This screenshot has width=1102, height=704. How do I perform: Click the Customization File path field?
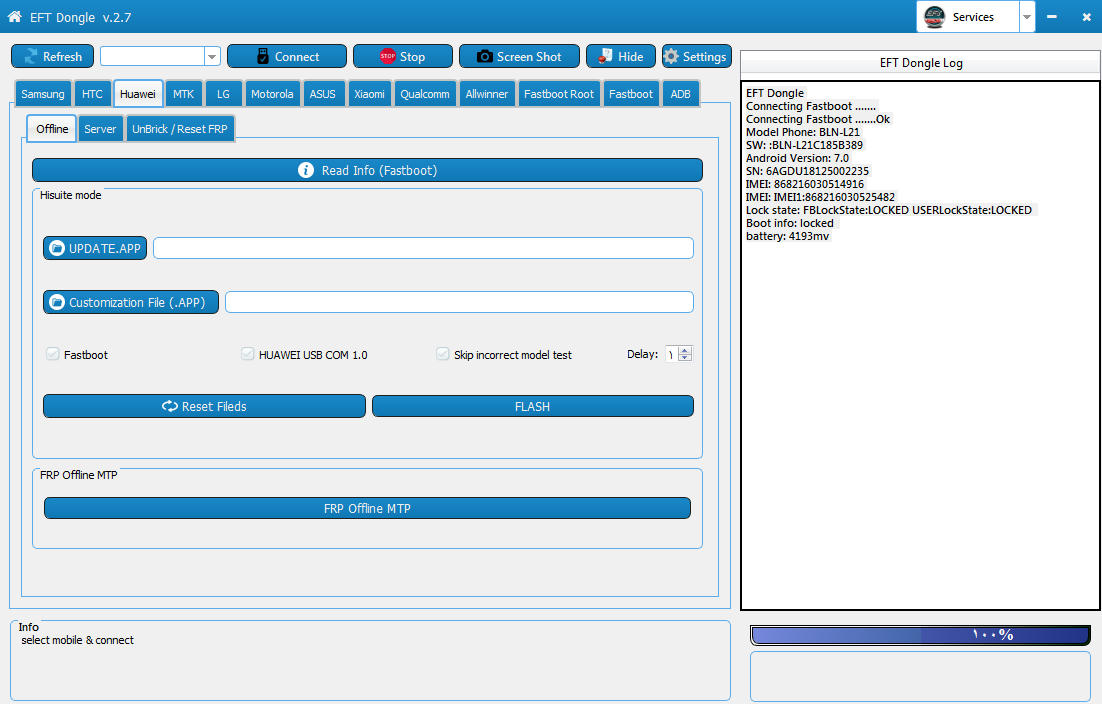(459, 302)
